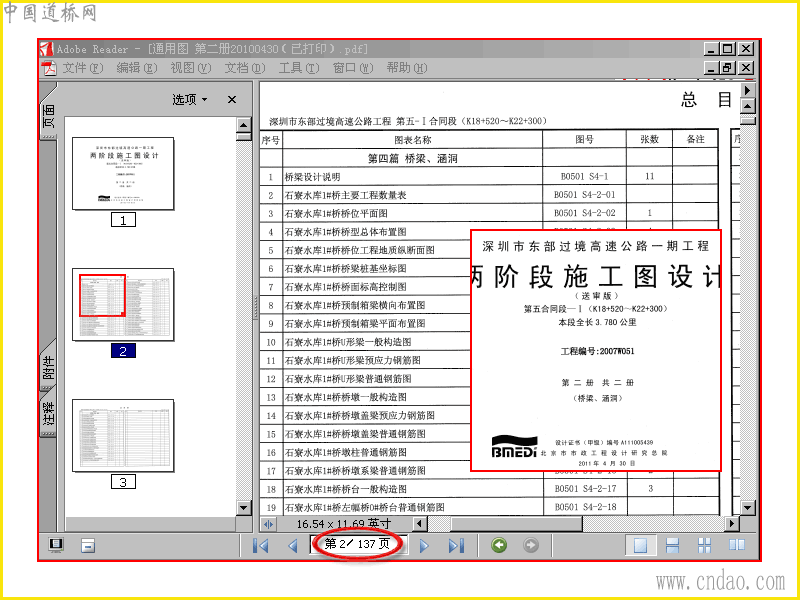
Task: Open the 文件 menu
Action: point(83,68)
